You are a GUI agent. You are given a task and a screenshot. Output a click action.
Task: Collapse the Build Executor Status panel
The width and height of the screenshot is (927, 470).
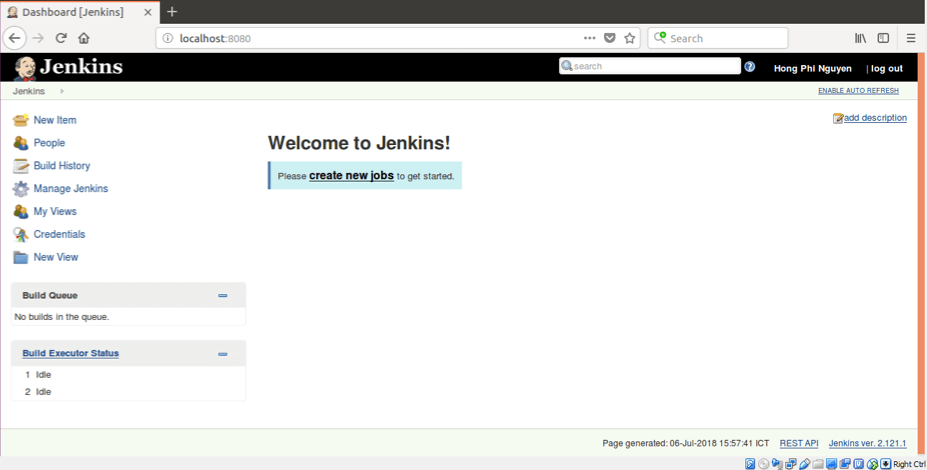222,354
